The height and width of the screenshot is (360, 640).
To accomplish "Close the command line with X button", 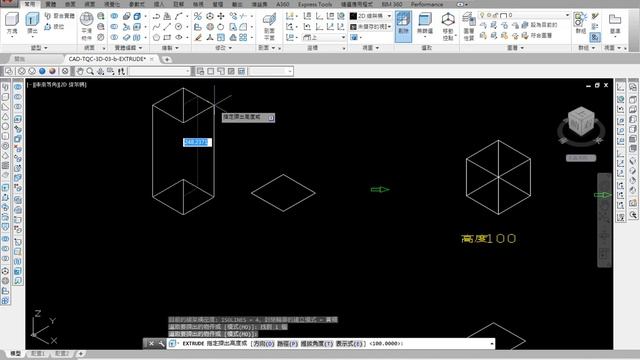I will 151,344.
